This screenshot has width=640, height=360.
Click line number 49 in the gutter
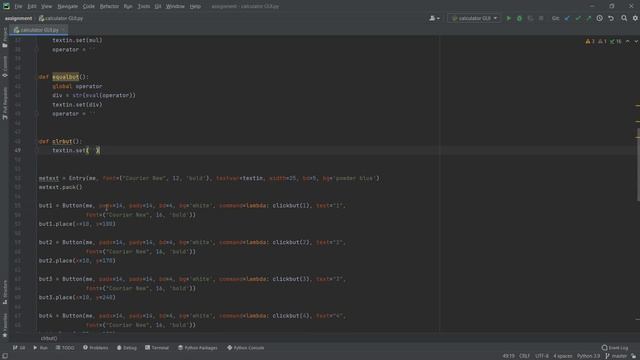pos(18,150)
